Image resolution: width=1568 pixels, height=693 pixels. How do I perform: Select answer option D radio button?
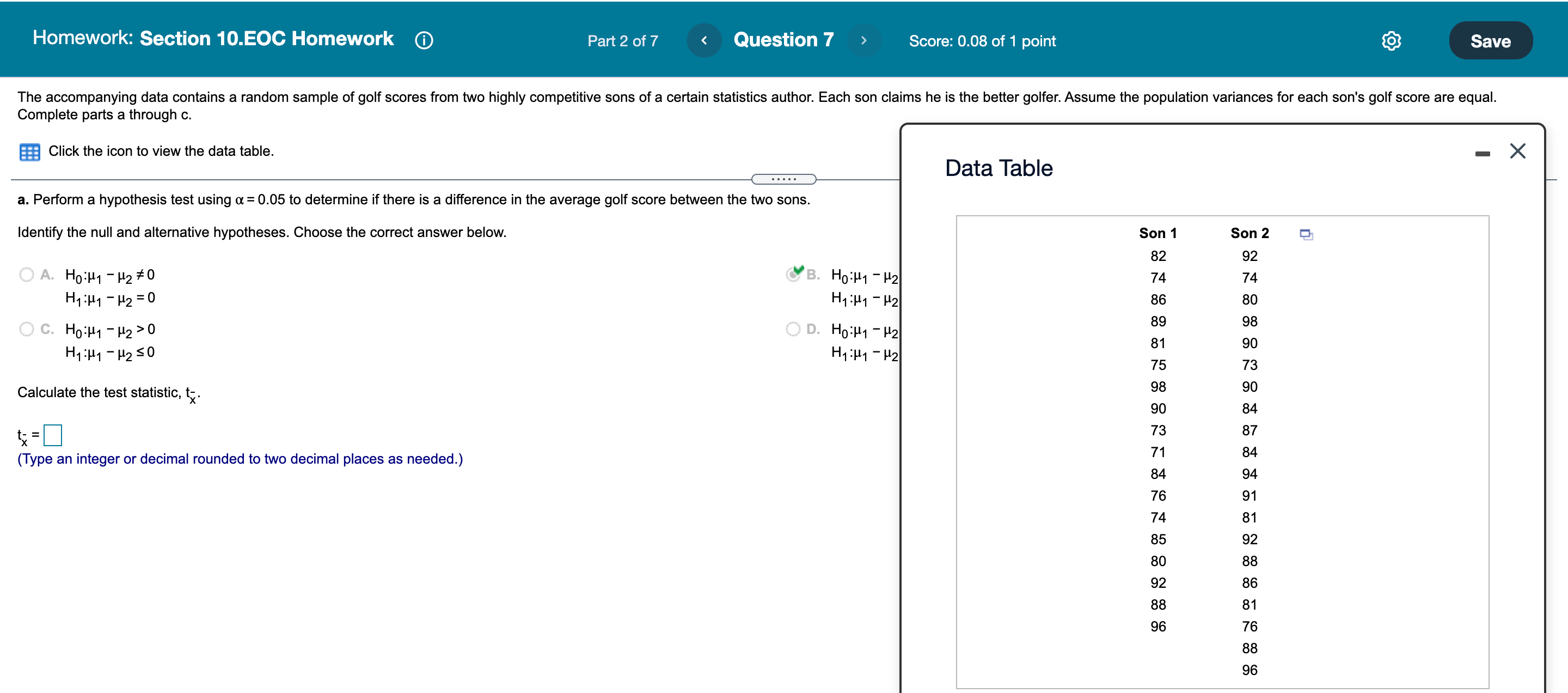coord(793,330)
